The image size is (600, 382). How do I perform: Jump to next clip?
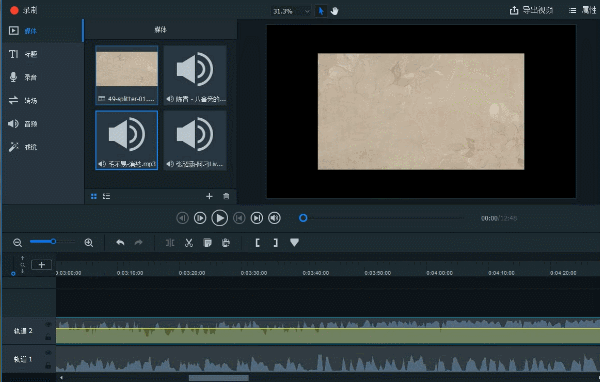[x=257, y=218]
